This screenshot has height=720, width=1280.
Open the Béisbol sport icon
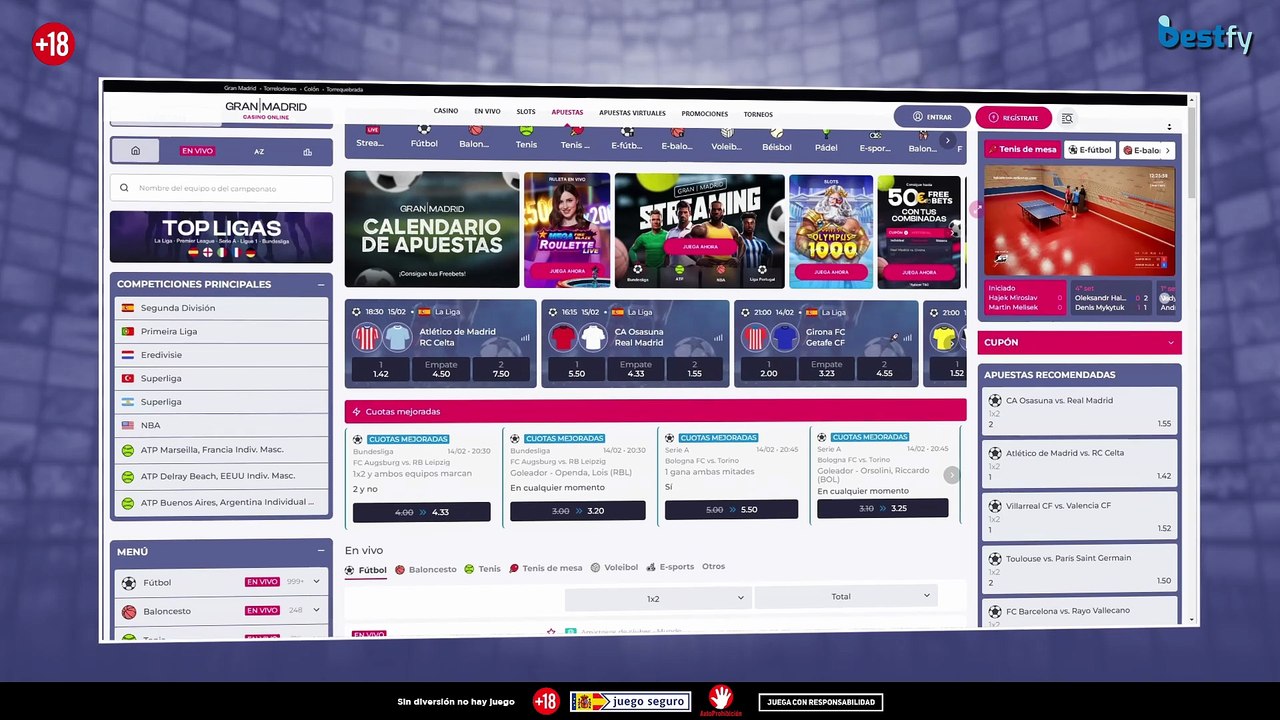coord(777,139)
